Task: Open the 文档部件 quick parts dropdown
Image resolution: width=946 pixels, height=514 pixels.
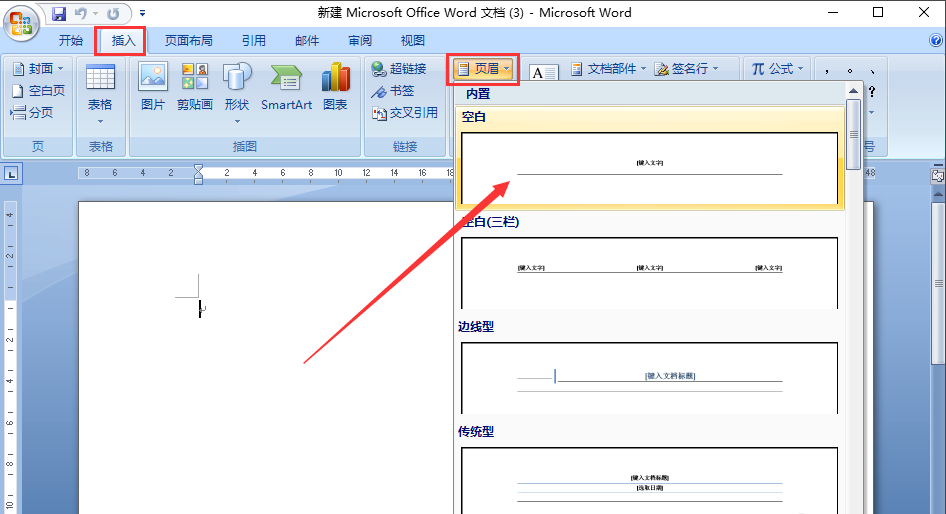Action: tap(608, 69)
